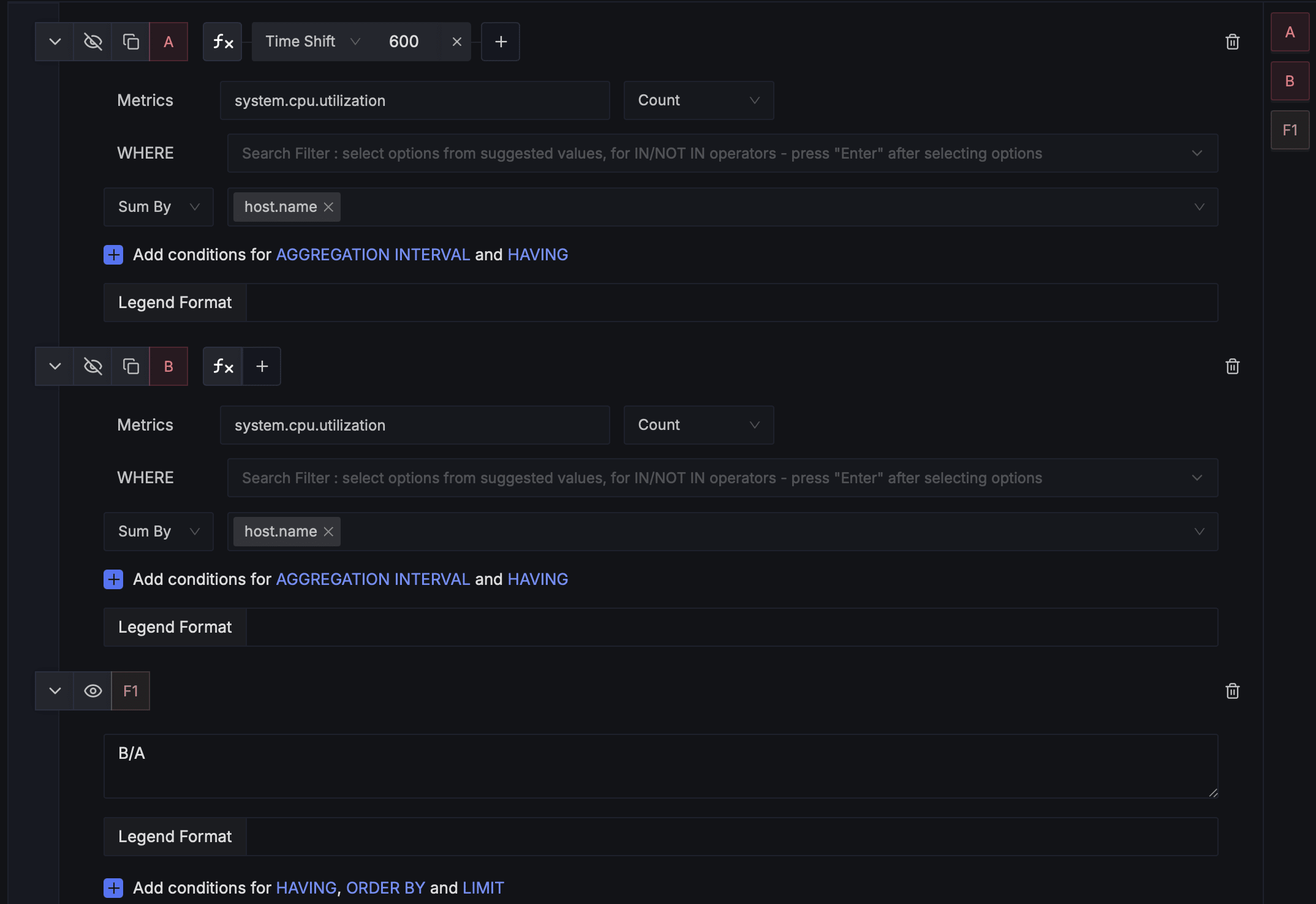Remove the Time Shift function with its X
Image resolution: width=1316 pixels, height=904 pixels.
[x=456, y=42]
